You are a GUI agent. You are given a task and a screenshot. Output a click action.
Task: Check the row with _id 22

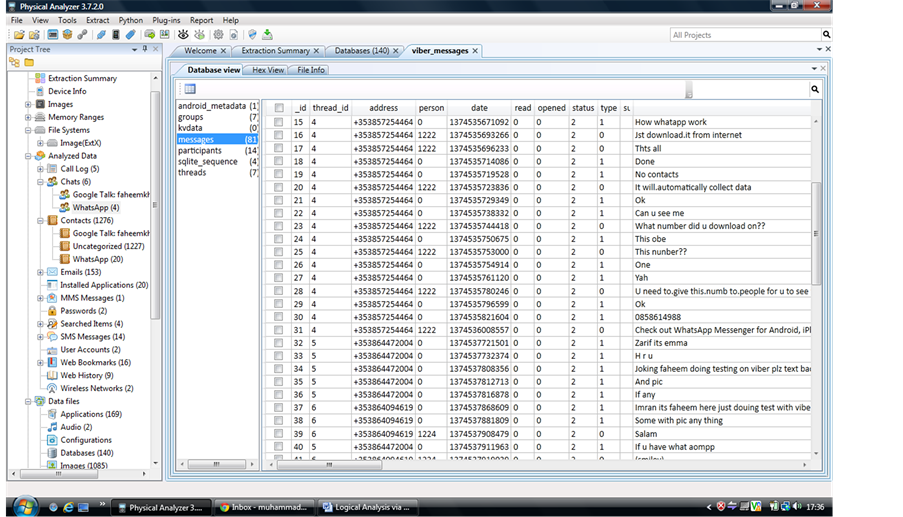tap(279, 213)
